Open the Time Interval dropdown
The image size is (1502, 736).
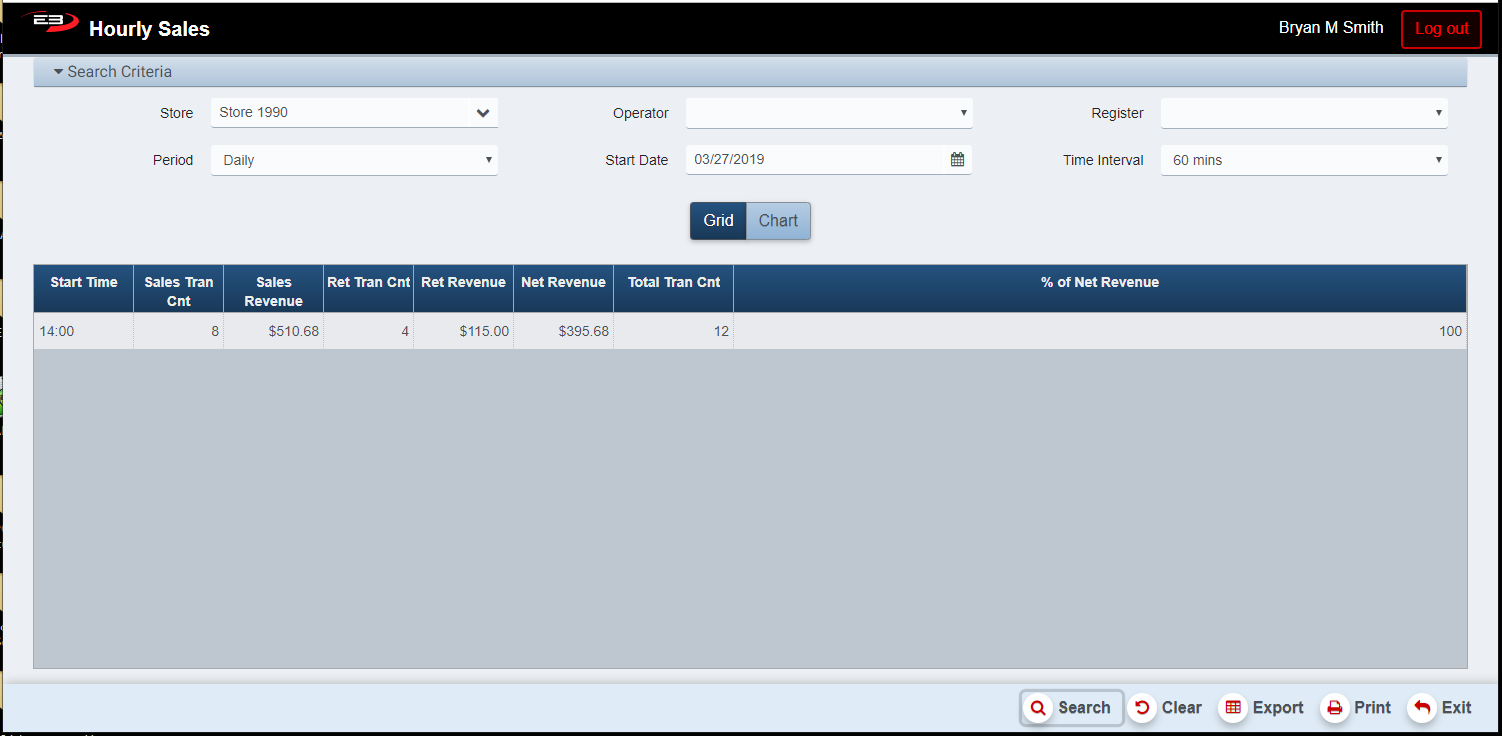point(1303,160)
